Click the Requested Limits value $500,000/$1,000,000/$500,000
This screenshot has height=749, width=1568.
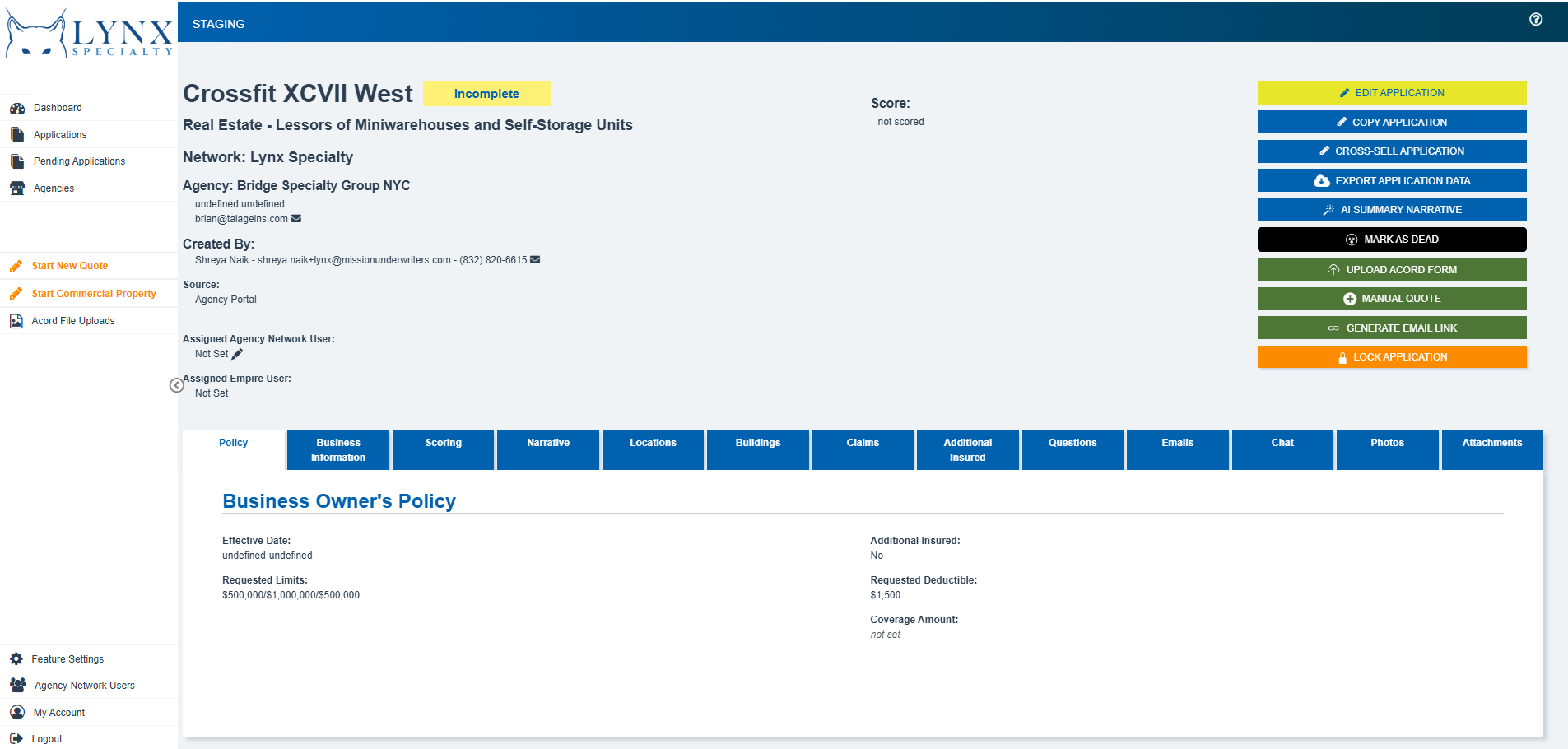291,595
